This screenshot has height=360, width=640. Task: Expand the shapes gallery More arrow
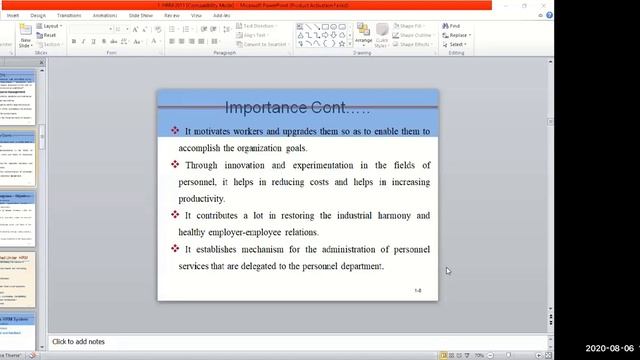[x=350, y=44]
